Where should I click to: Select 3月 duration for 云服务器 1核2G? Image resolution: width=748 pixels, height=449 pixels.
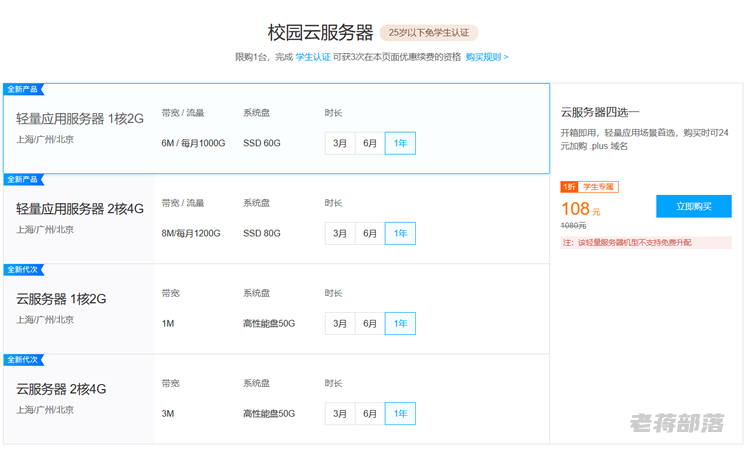340,324
